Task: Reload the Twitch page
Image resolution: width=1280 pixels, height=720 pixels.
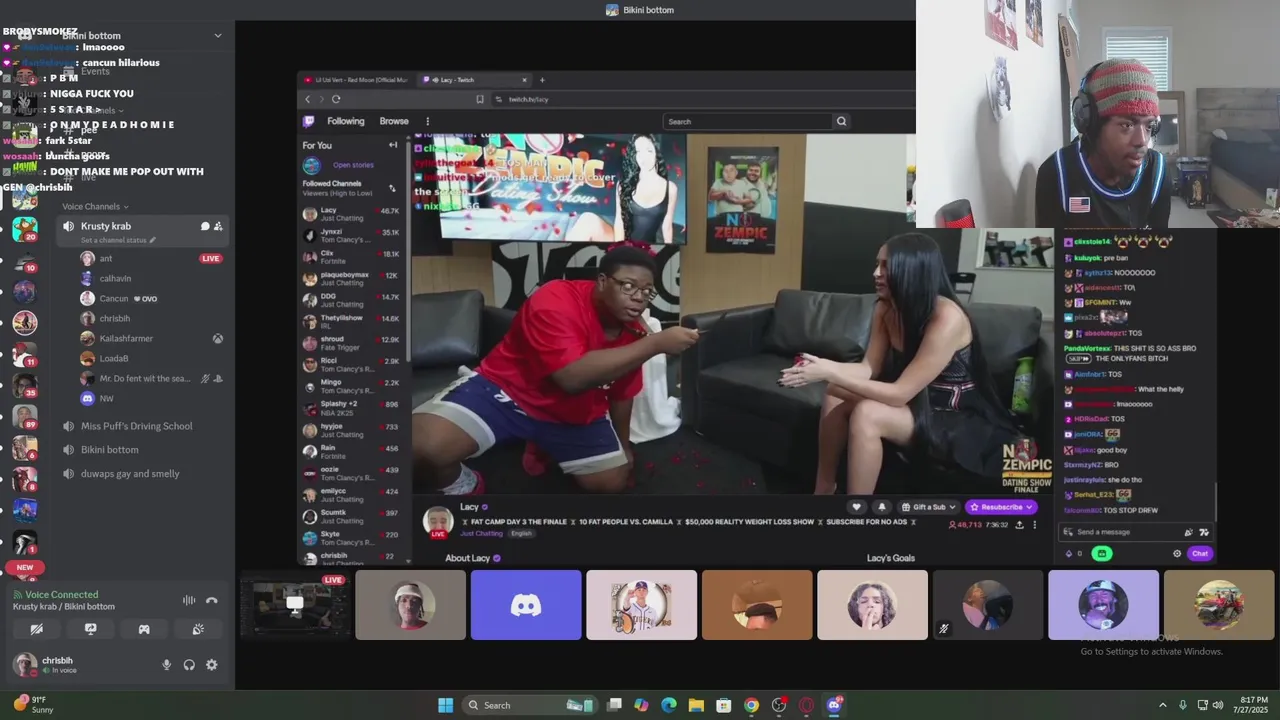Action: (336, 99)
